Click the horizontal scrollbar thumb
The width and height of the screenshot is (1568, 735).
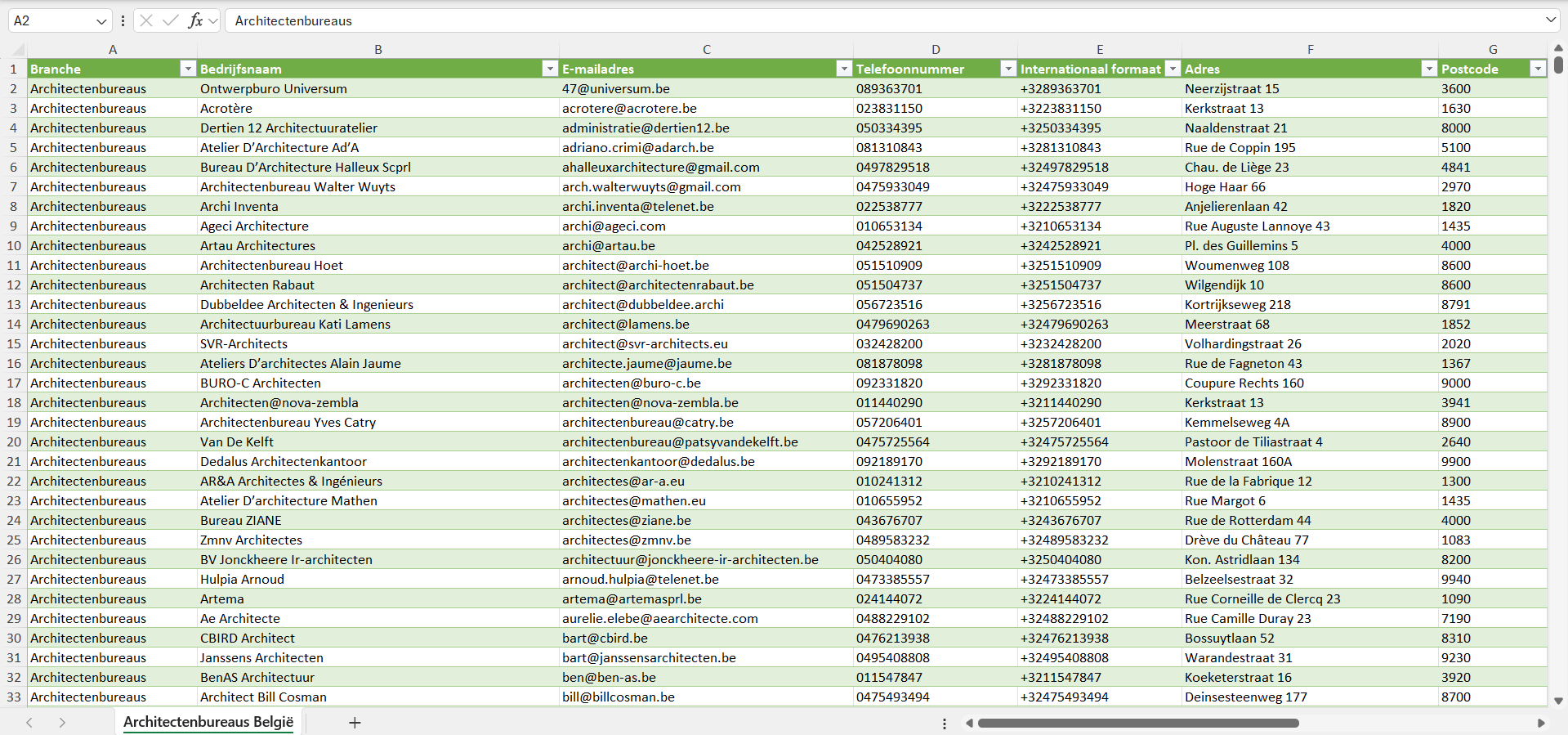point(1137,723)
